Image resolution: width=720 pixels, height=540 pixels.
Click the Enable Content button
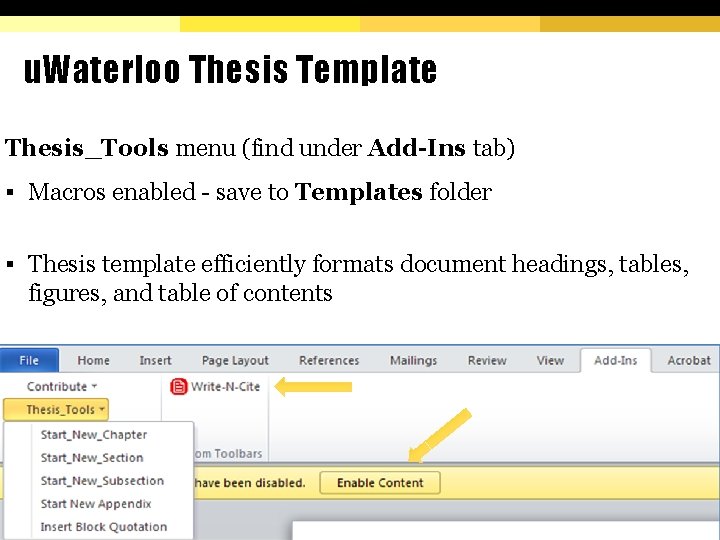tap(380, 483)
